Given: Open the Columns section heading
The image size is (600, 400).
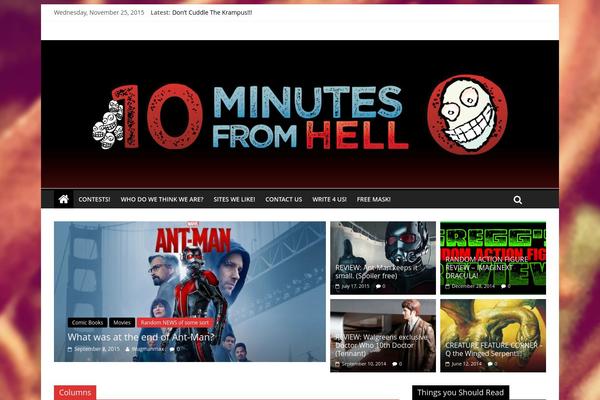Looking at the screenshot, I should [x=75, y=393].
